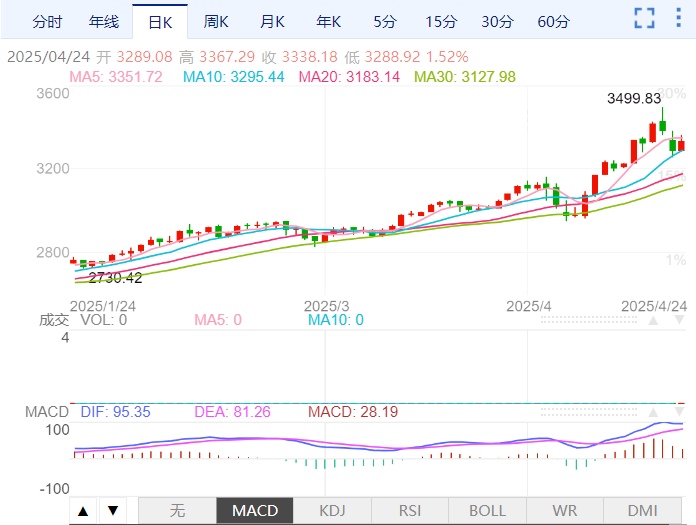Image resolution: width=696 pixels, height=525 pixels.
Task: Click the up triangle beside indicator tabs
Action: coord(83,511)
